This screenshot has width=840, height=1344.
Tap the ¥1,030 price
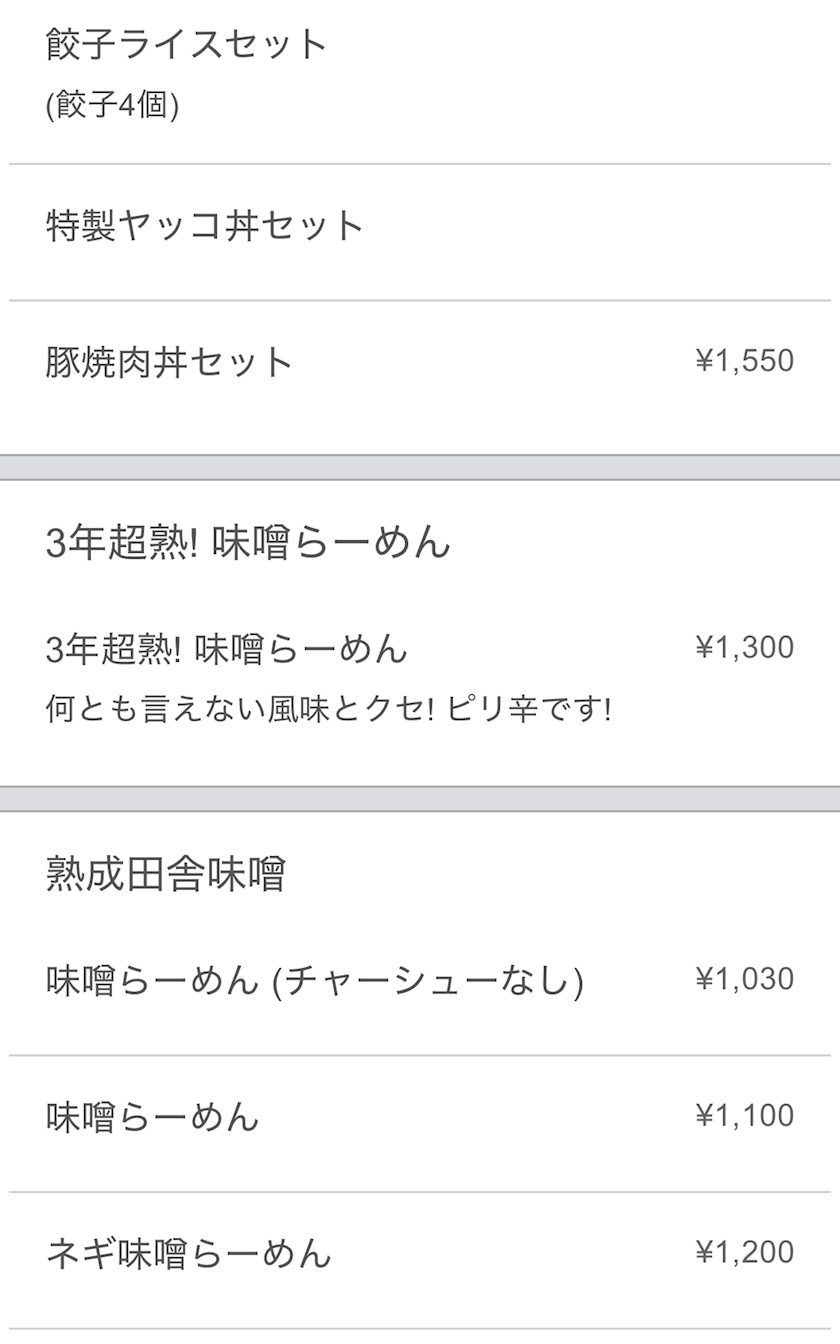[744, 979]
